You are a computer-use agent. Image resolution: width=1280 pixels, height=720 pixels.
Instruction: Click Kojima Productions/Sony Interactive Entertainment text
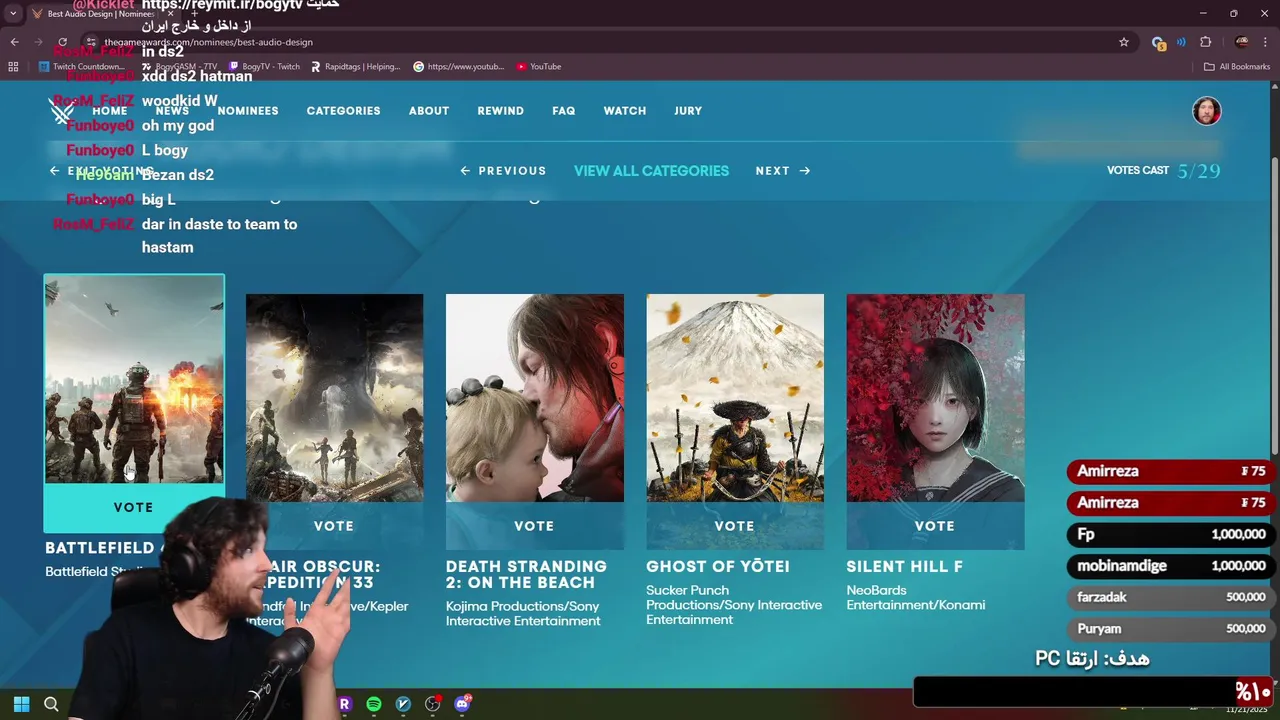[523, 614]
